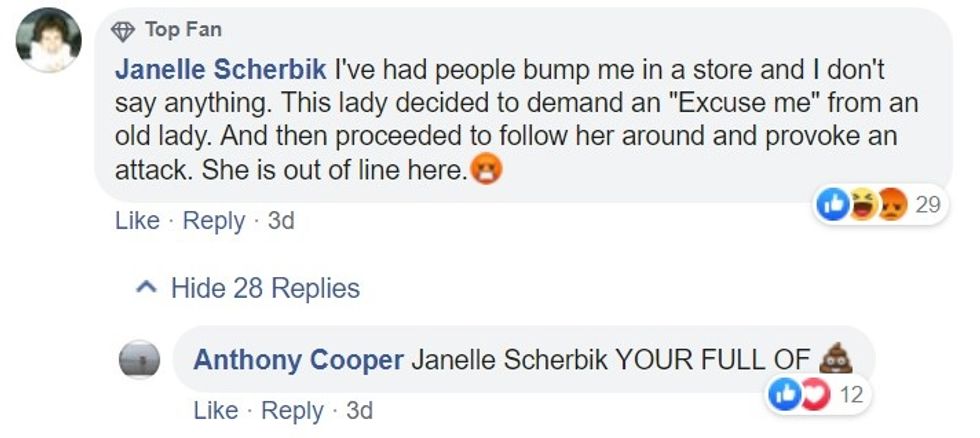Like Anthony Cooper's reply
The height and width of the screenshot is (438, 980).
click(x=215, y=411)
